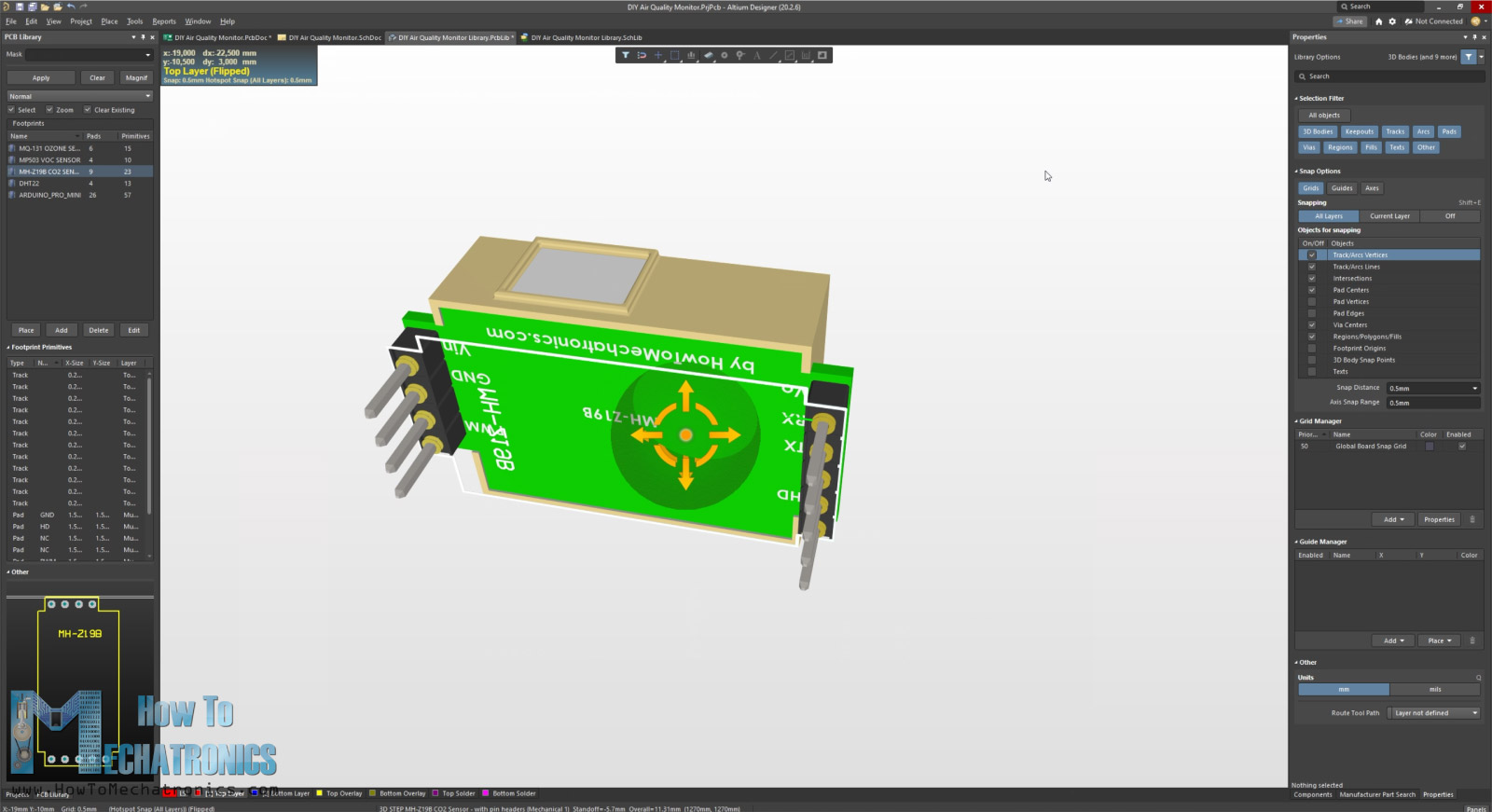Switch units to mils
The image size is (1492, 812).
(1434, 690)
